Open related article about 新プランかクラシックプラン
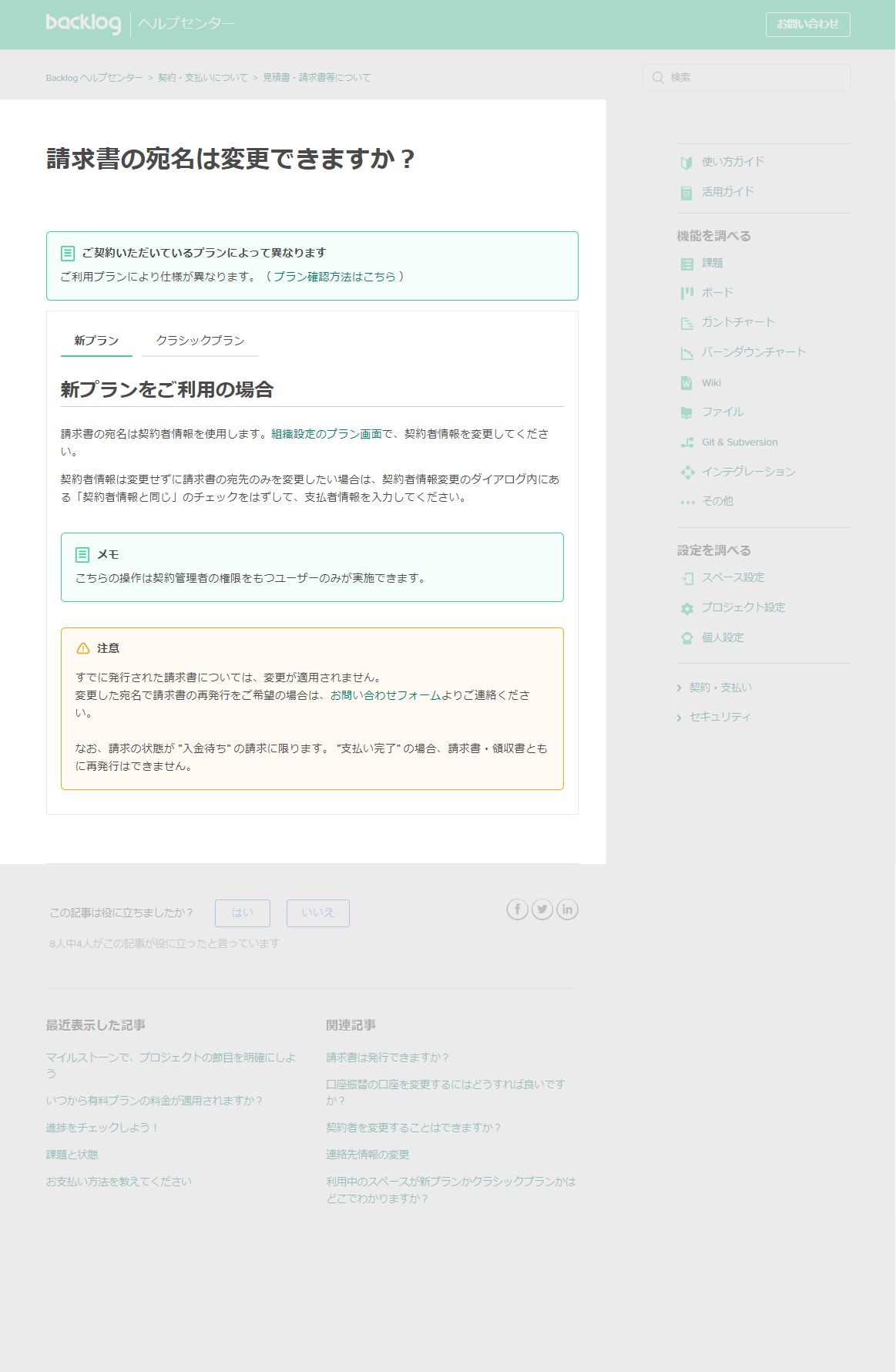Viewport: 896px width, 1372px height. tap(451, 1190)
